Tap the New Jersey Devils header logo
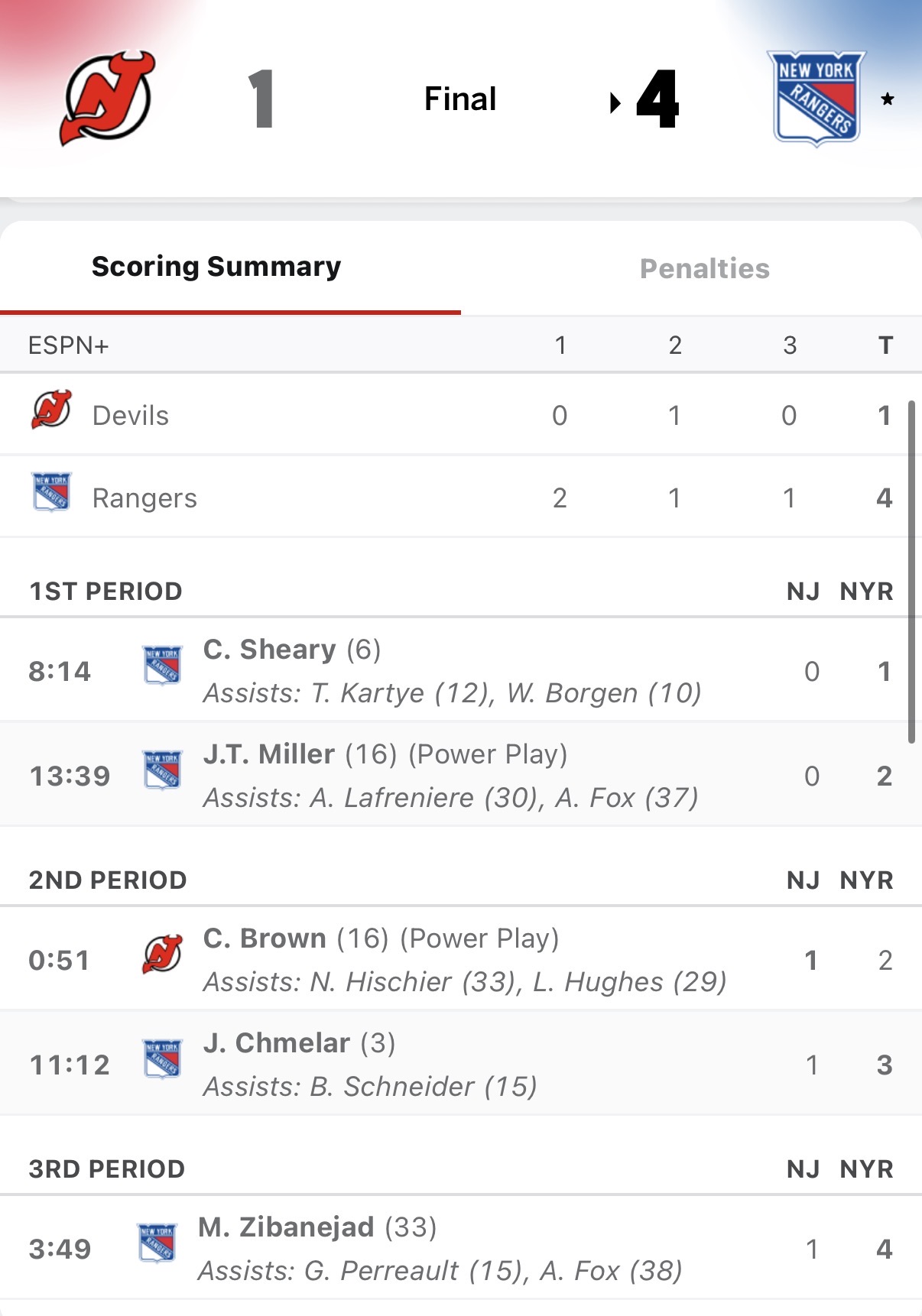The height and width of the screenshot is (1316, 922). click(x=108, y=98)
